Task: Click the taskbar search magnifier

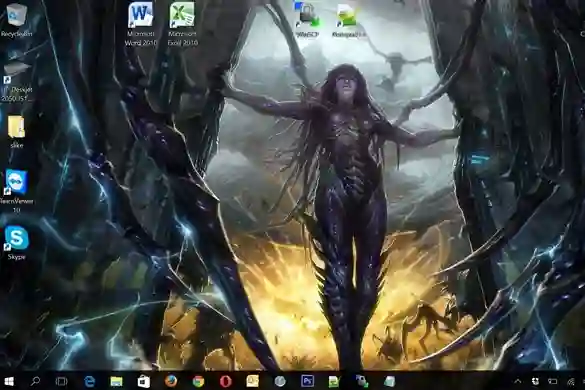Action: [x=35, y=381]
